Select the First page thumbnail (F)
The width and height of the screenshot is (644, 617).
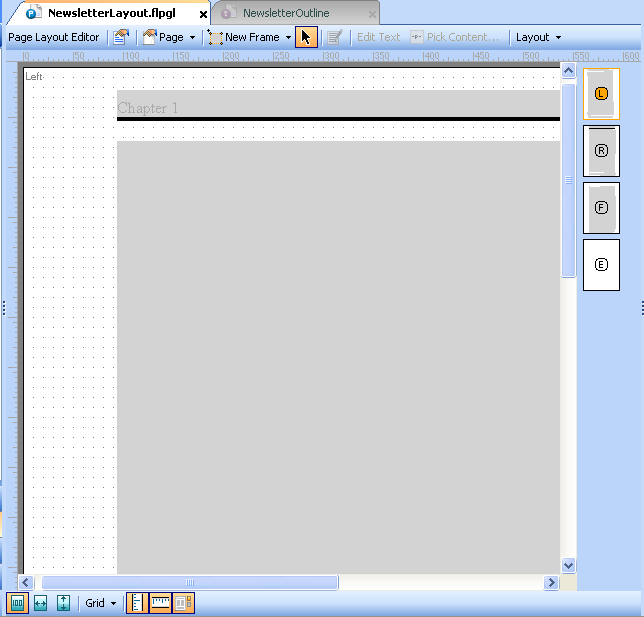pyautogui.click(x=601, y=208)
